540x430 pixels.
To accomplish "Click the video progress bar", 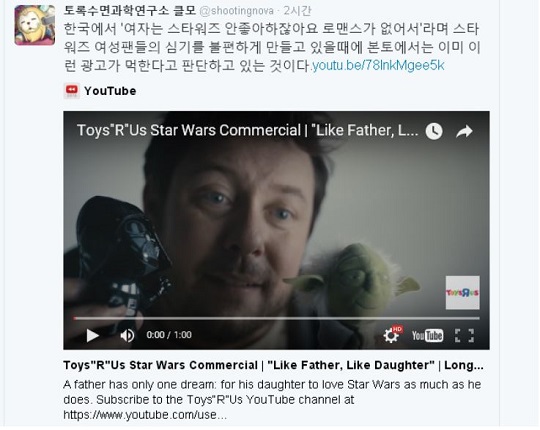I will coord(277,318).
